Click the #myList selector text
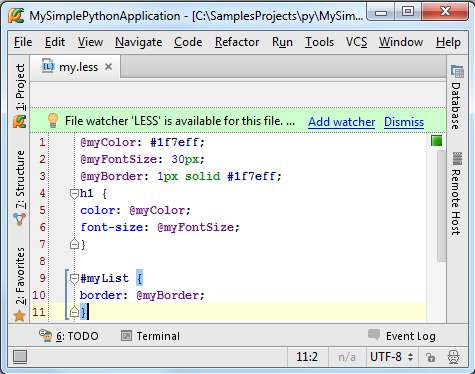The width and height of the screenshot is (475, 374). (104, 278)
